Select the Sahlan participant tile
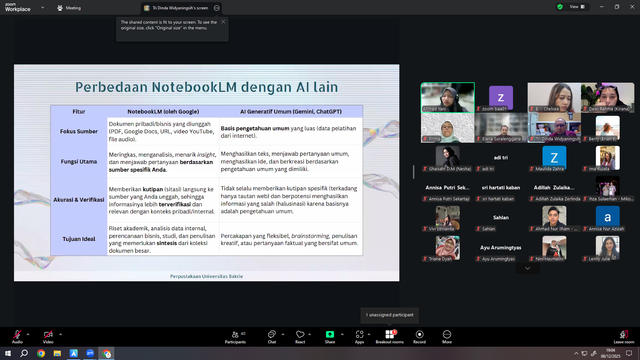The width and height of the screenshot is (640, 360). click(x=501, y=218)
